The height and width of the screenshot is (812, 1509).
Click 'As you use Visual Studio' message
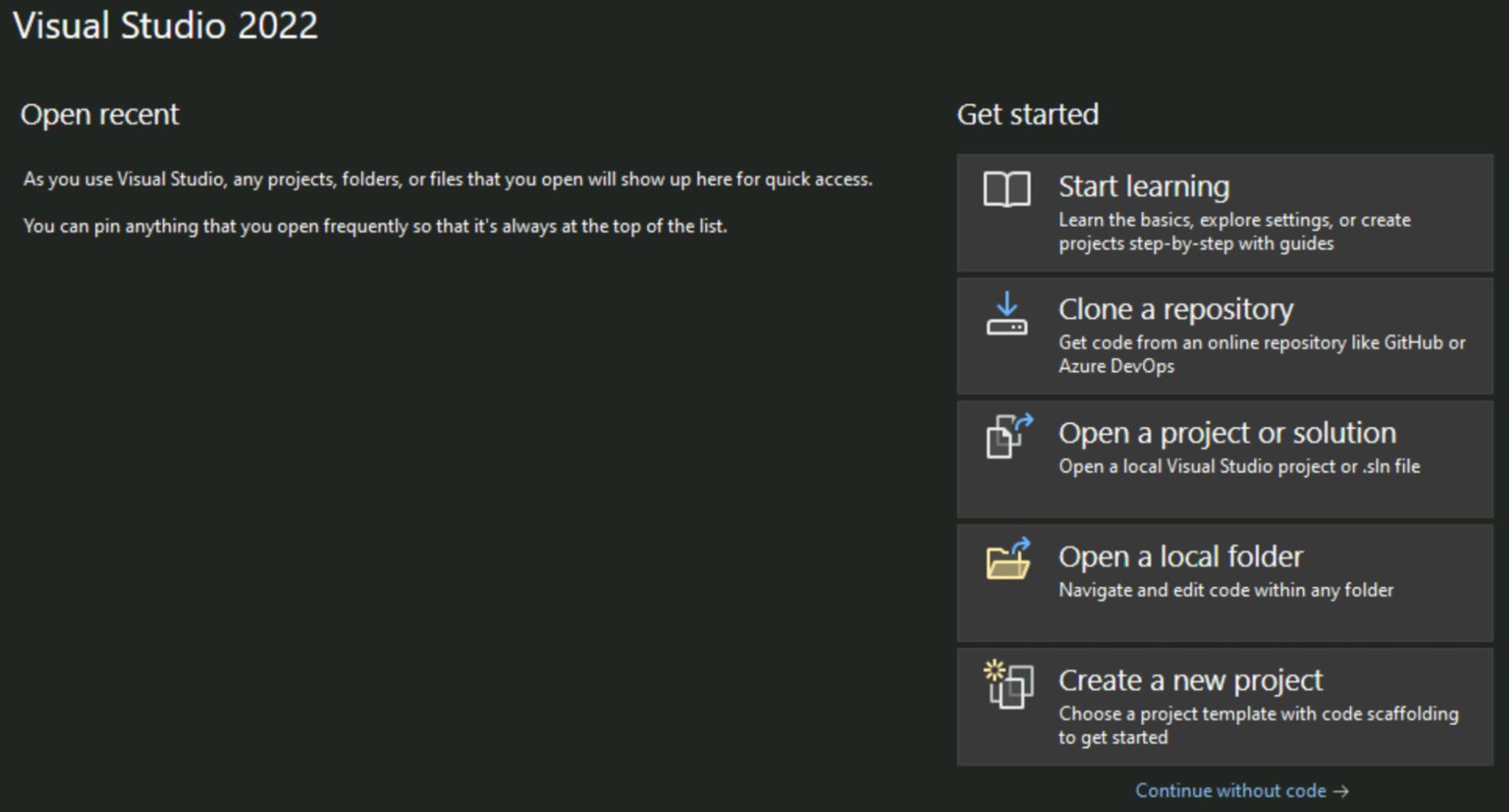tap(448, 179)
